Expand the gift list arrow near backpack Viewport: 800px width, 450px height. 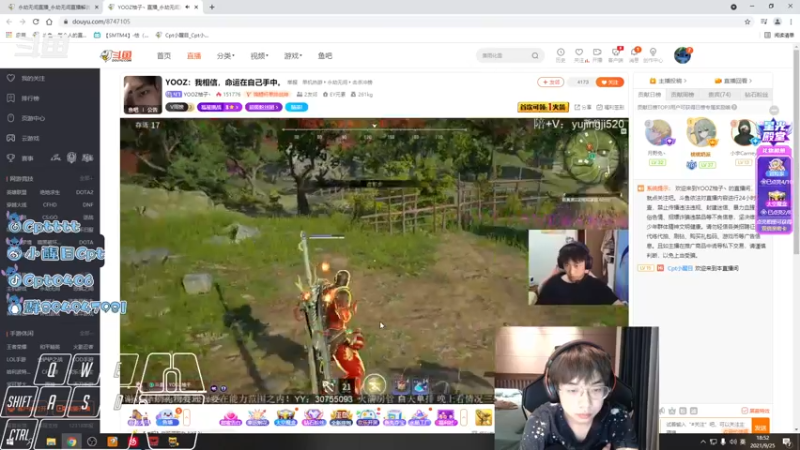[464, 417]
